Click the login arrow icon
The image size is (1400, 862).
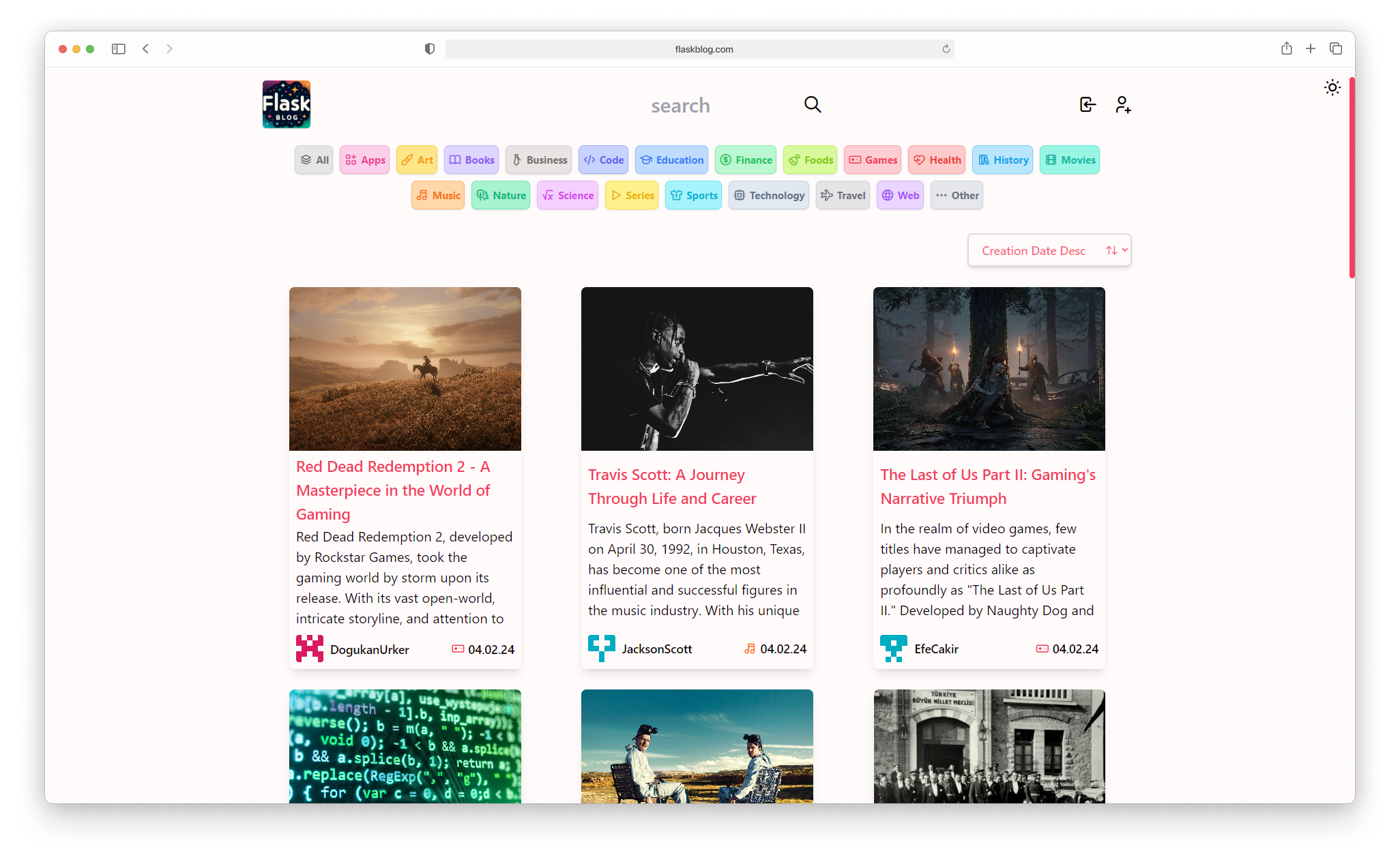(1088, 104)
